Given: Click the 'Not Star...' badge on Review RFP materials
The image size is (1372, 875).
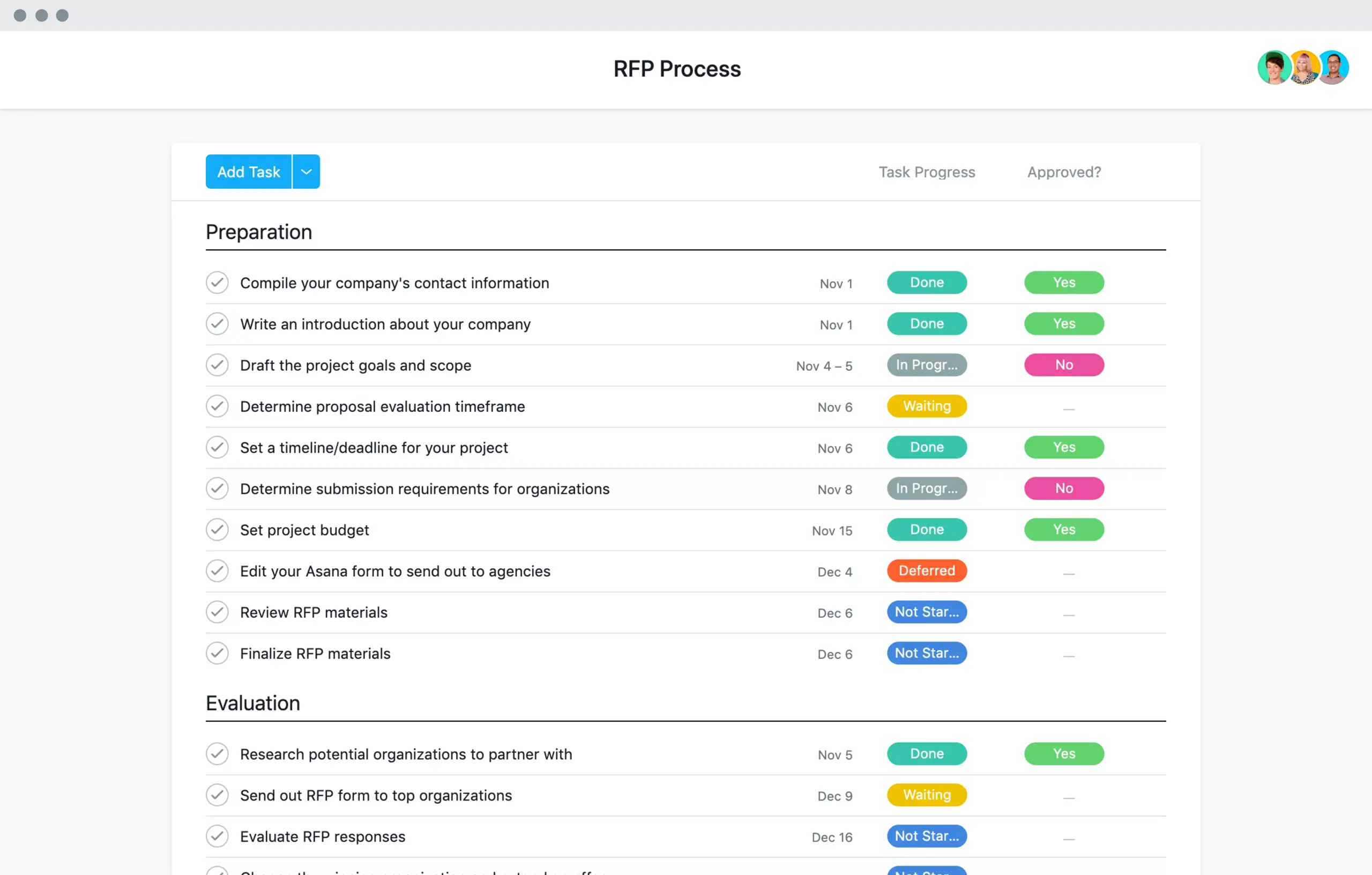Looking at the screenshot, I should click(925, 611).
